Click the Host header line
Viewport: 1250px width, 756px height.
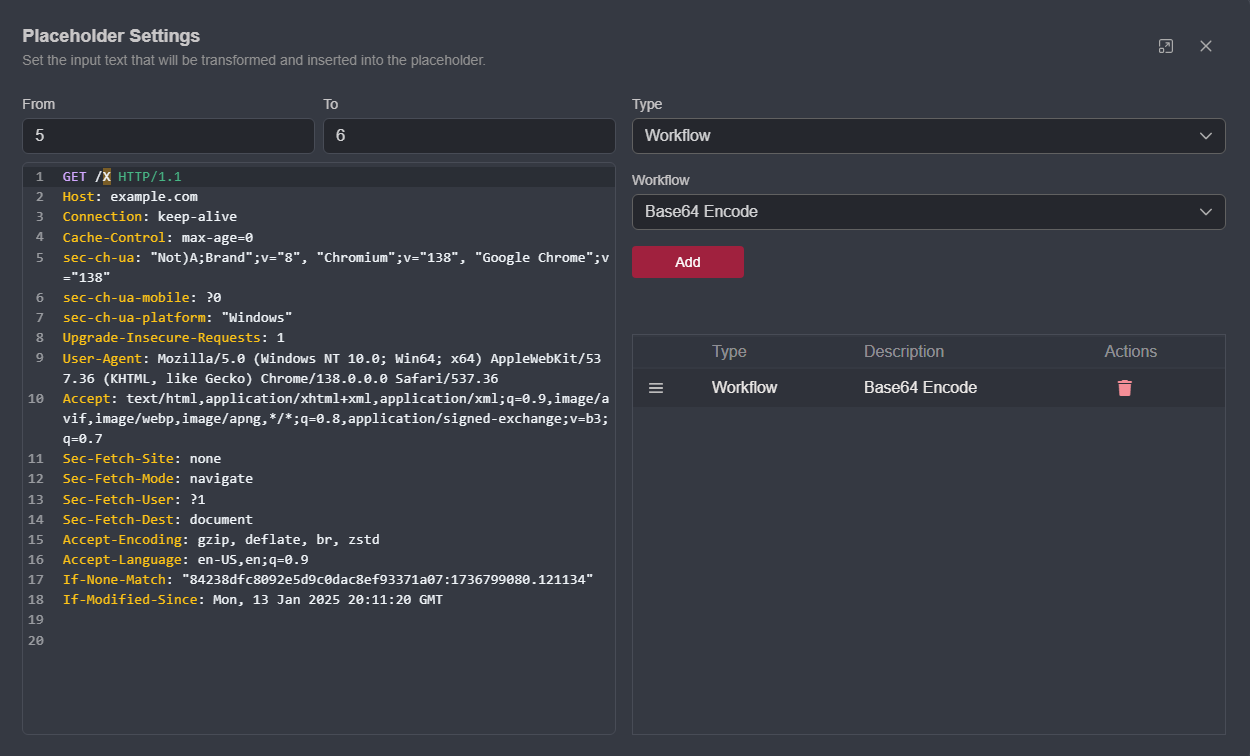130,197
